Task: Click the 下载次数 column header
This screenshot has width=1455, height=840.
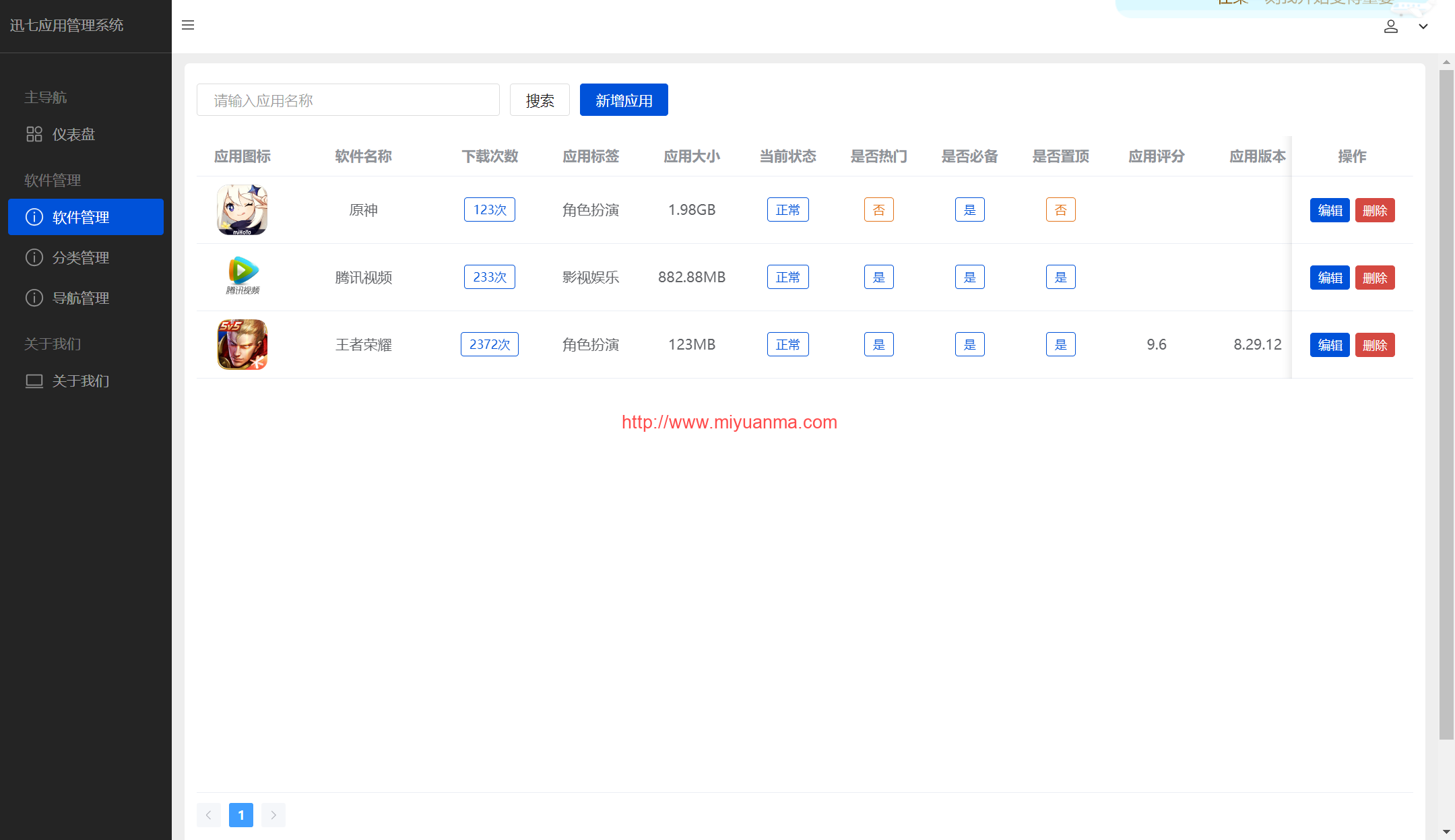Action: (490, 156)
